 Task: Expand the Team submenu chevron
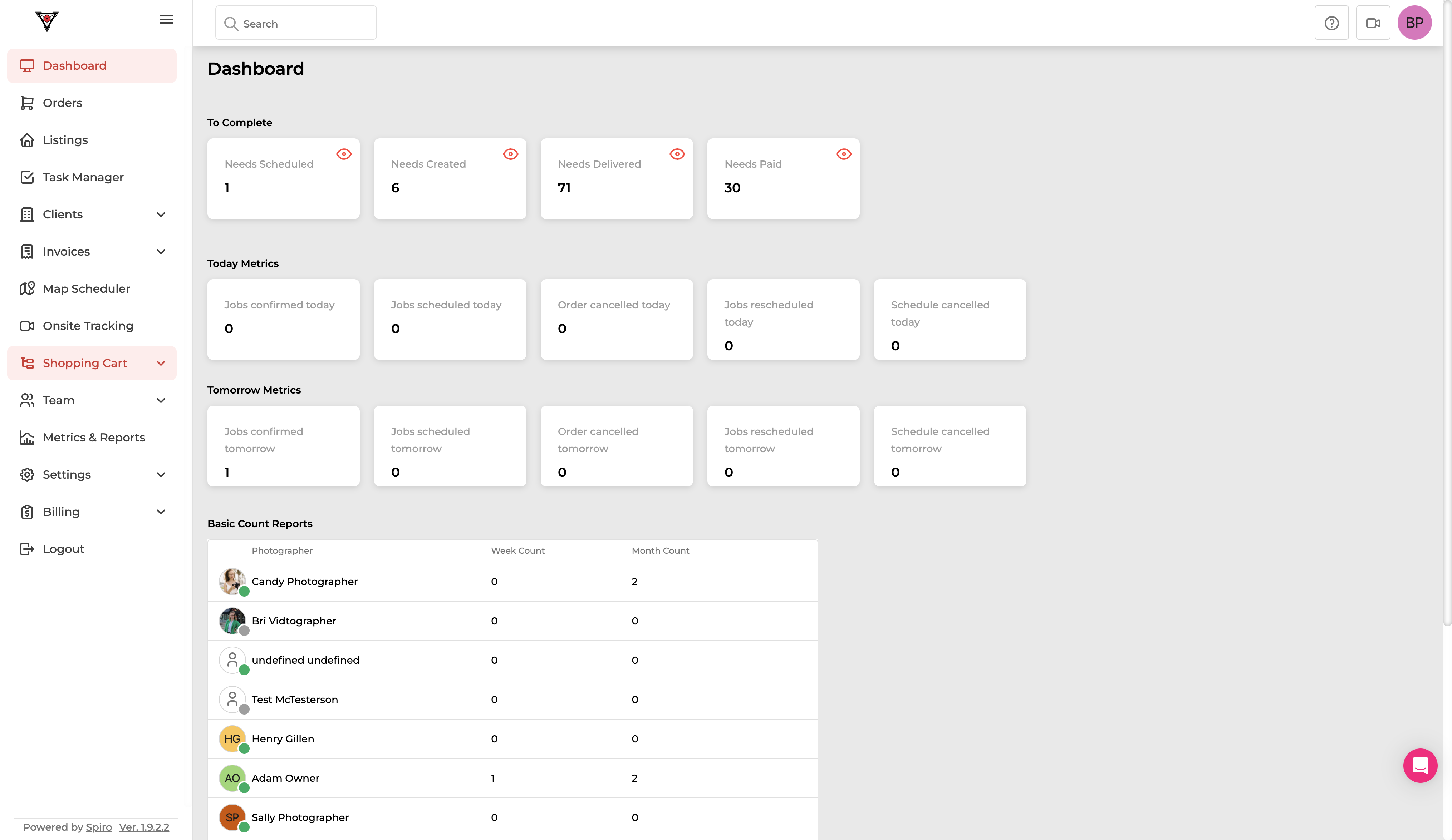coord(161,400)
